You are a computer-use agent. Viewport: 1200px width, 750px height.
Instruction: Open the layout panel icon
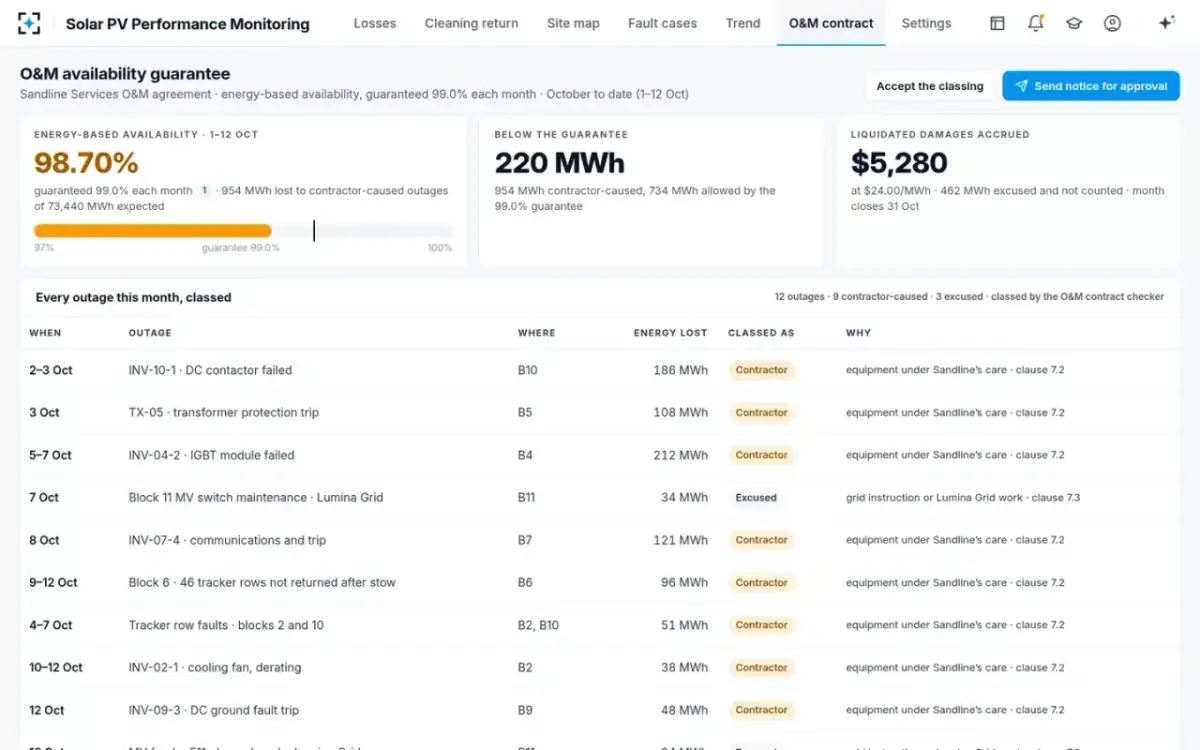tap(997, 23)
